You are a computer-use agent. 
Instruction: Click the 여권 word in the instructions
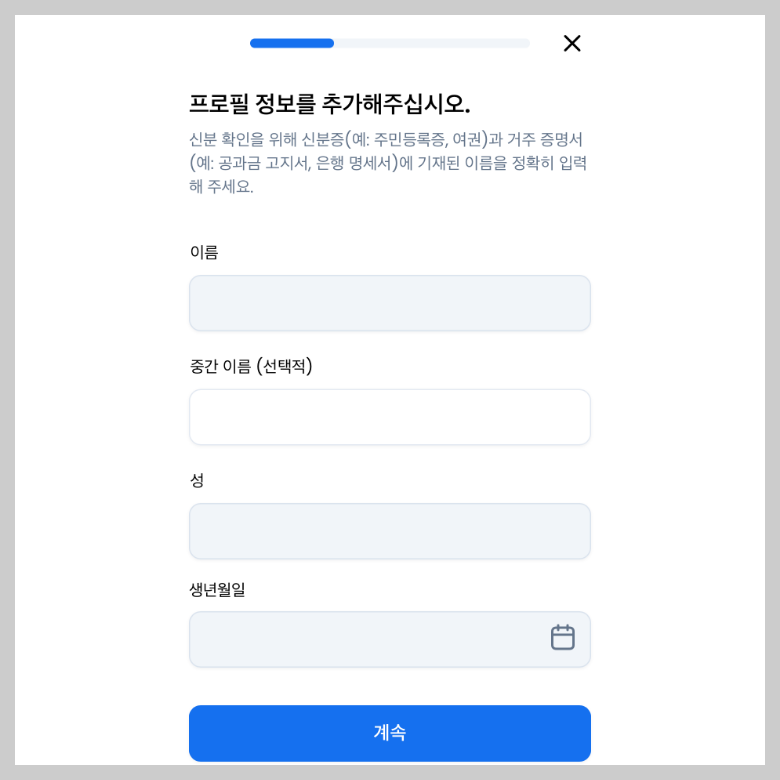click(467, 139)
